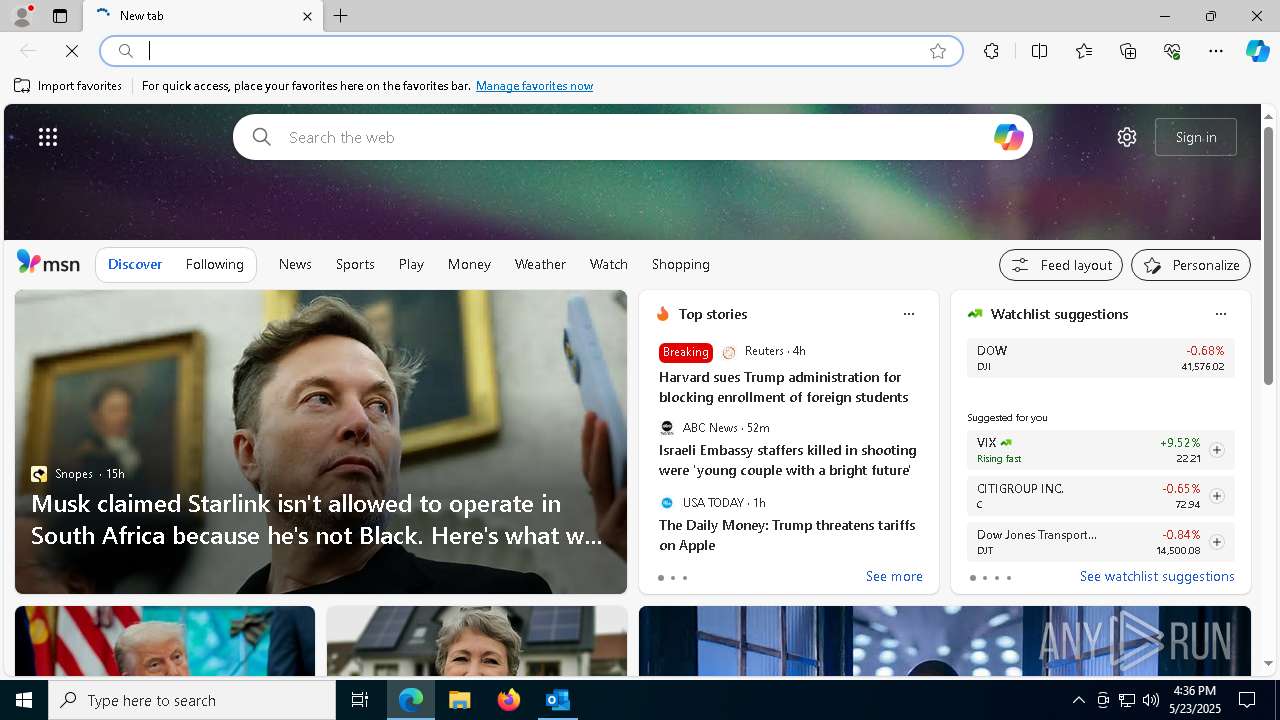This screenshot has height=720, width=1280.
Task: Add CITIGROUP INC. to watchlist
Action: tap(1217, 496)
